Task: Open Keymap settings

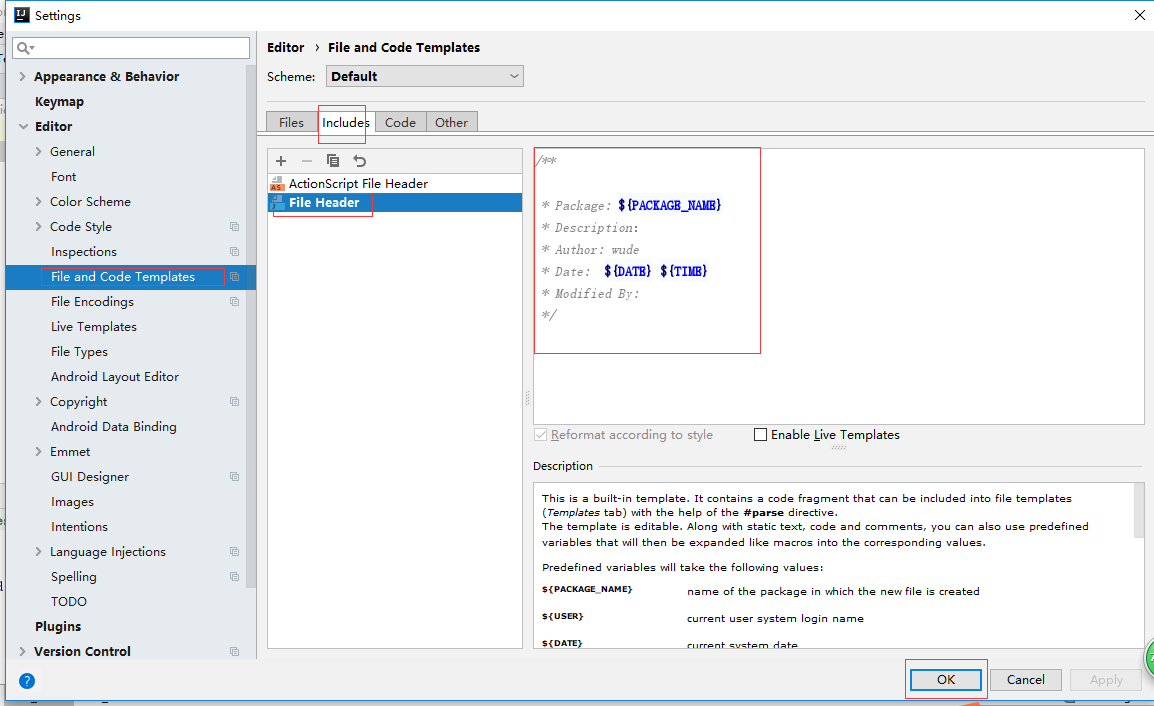Action: coord(59,102)
